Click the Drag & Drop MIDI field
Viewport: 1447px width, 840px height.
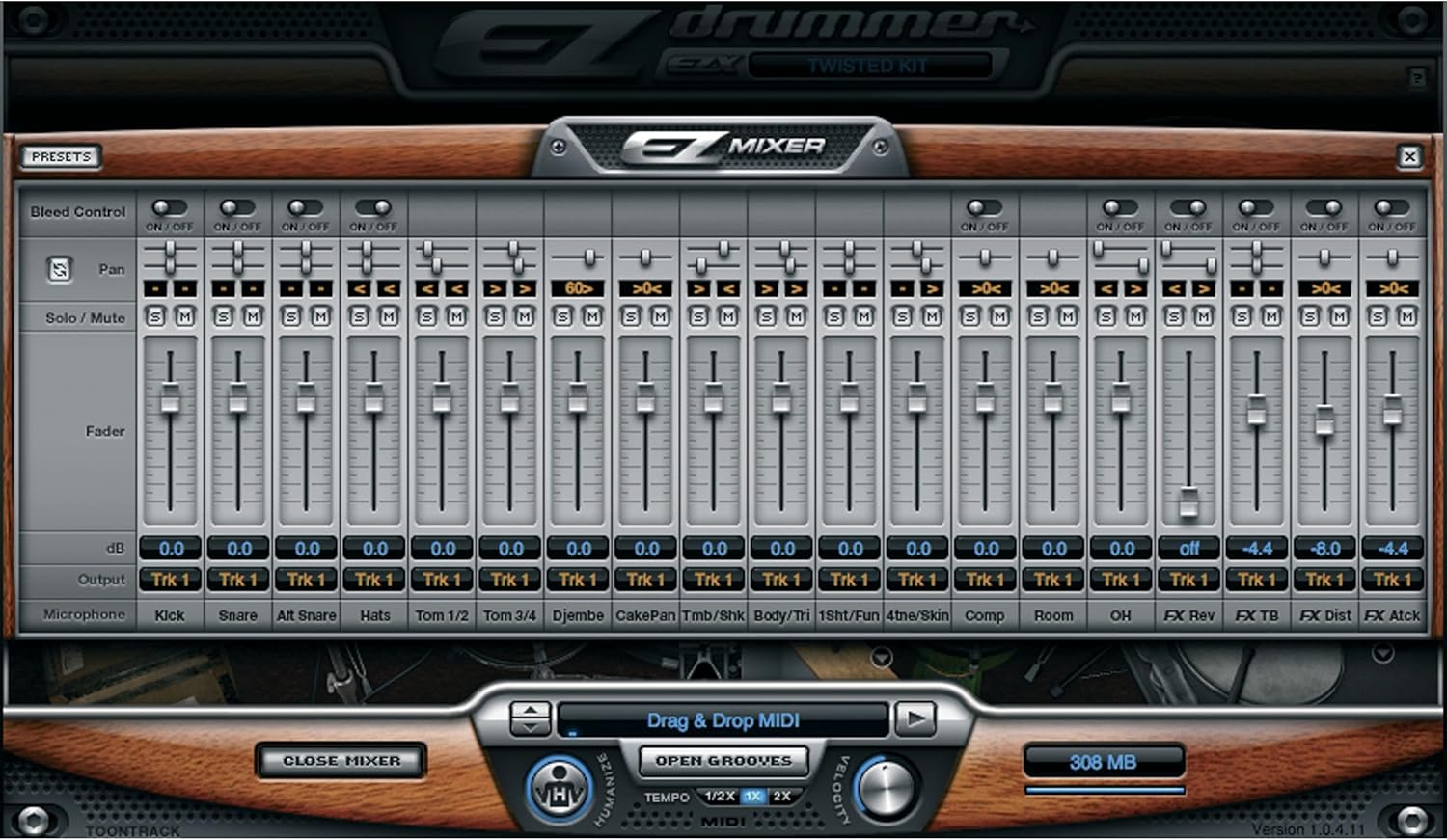[723, 720]
